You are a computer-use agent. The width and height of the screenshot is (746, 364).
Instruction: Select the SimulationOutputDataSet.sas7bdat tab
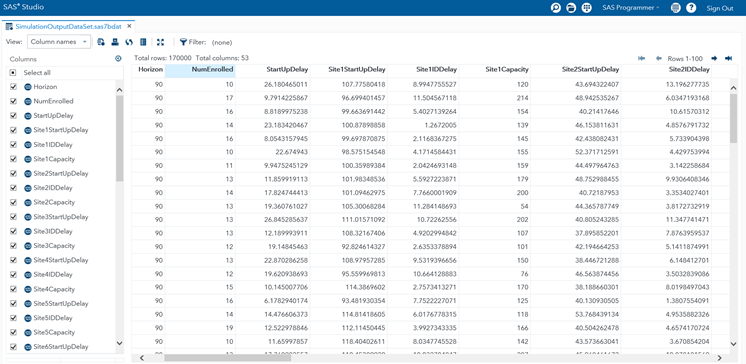click(x=69, y=27)
